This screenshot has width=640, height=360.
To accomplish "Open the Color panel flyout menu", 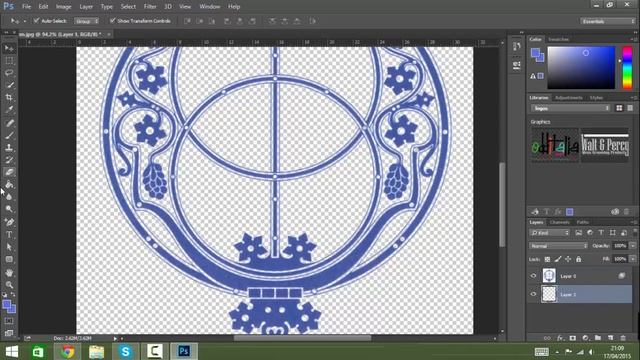I will click(x=633, y=39).
